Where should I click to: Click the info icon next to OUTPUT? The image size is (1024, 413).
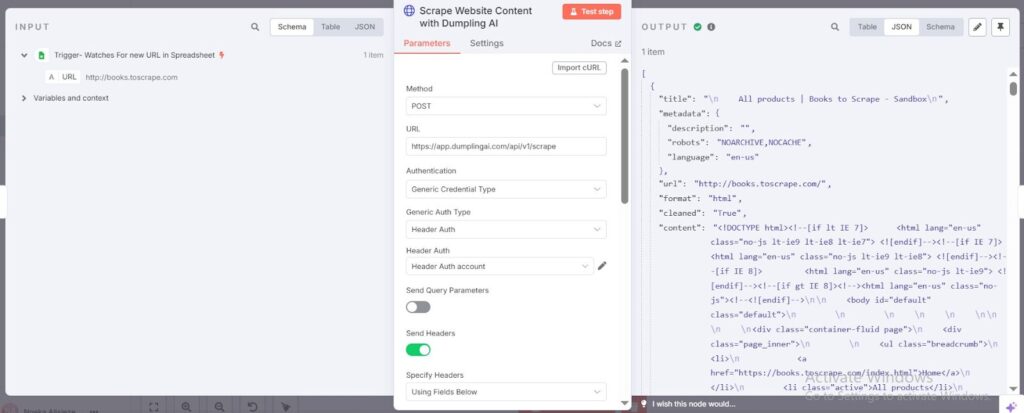pyautogui.click(x=711, y=27)
